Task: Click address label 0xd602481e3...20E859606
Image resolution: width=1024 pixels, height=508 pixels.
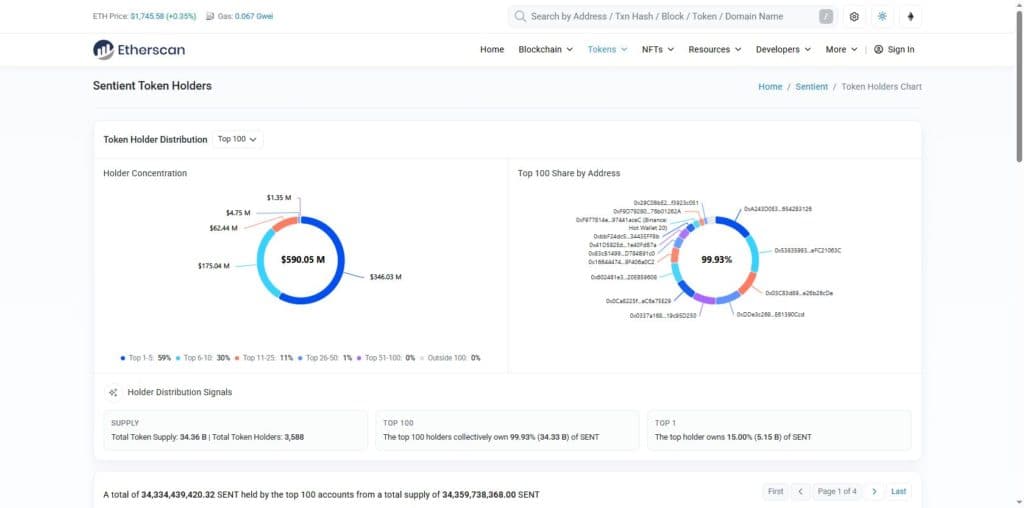Action: click(624, 277)
